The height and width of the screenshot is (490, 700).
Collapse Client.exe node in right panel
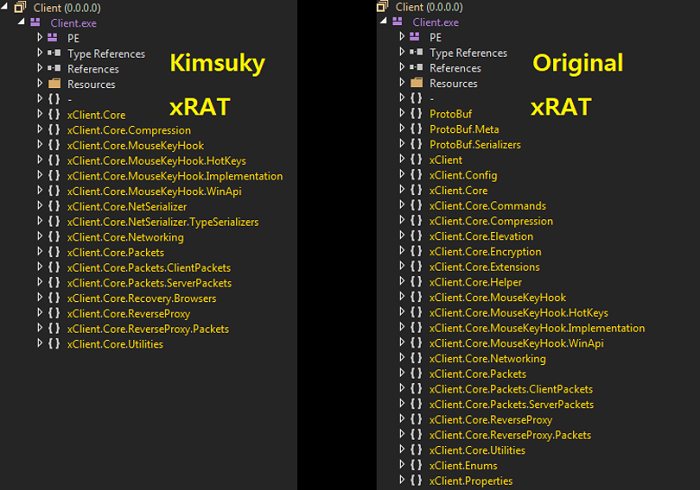click(x=383, y=21)
